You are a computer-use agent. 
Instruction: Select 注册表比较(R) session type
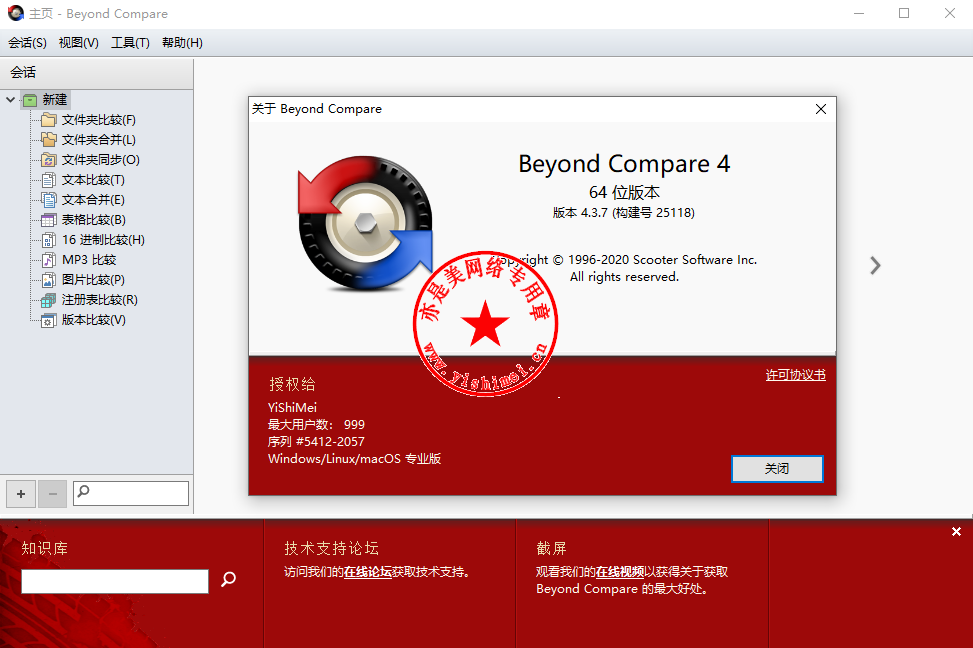coord(99,300)
